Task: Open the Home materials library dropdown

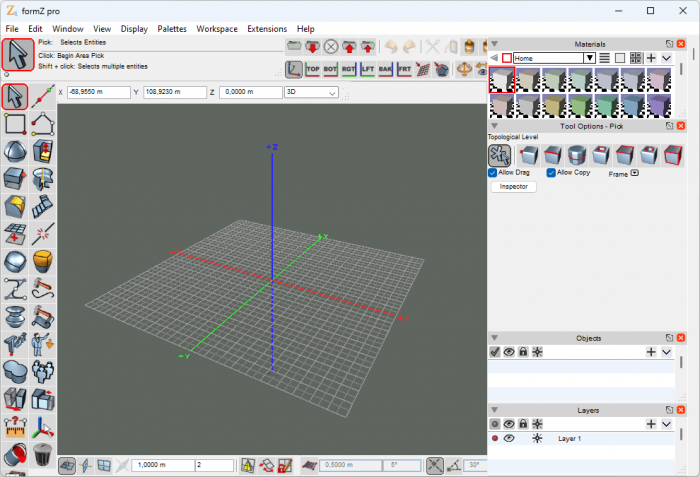Action: pyautogui.click(x=590, y=58)
